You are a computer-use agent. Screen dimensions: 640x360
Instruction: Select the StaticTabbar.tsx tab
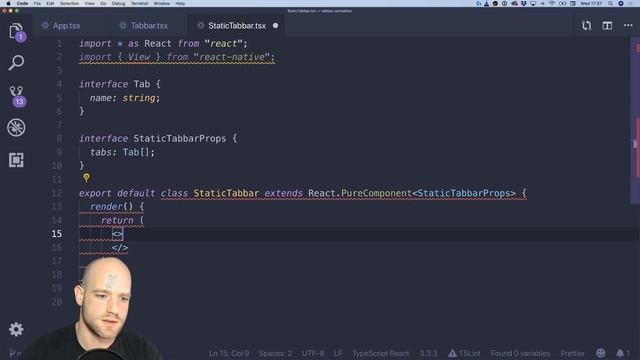click(237, 26)
